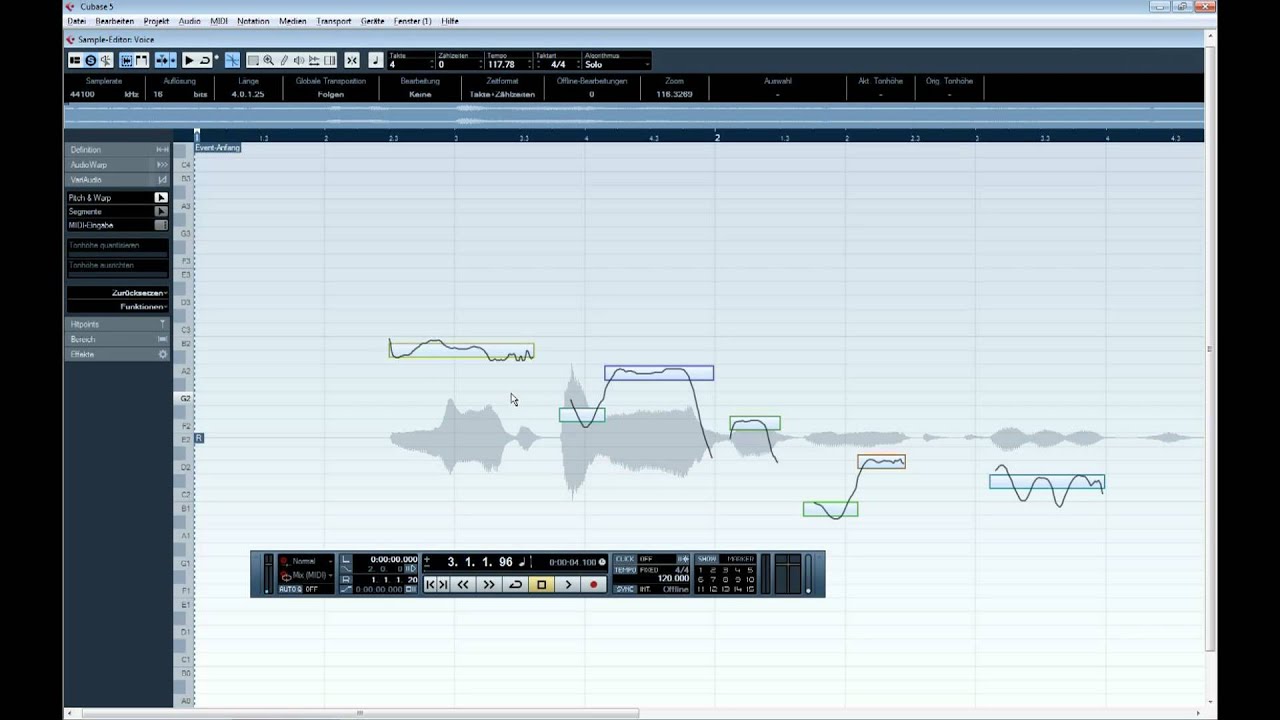Start playback in the transport panel
Screen dimensions: 1280x720
pyautogui.click(x=567, y=584)
